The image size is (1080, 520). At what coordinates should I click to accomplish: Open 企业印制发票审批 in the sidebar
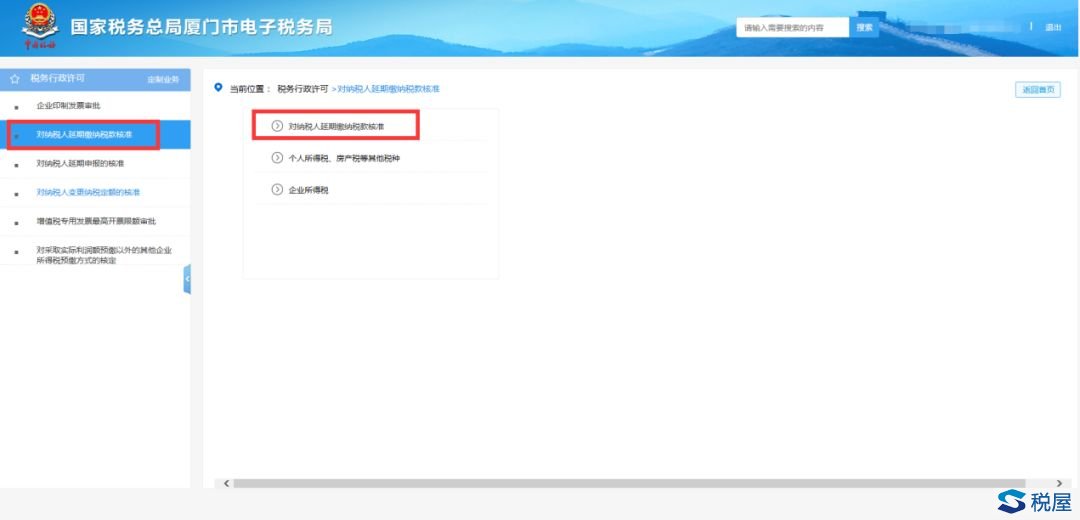tap(68, 105)
